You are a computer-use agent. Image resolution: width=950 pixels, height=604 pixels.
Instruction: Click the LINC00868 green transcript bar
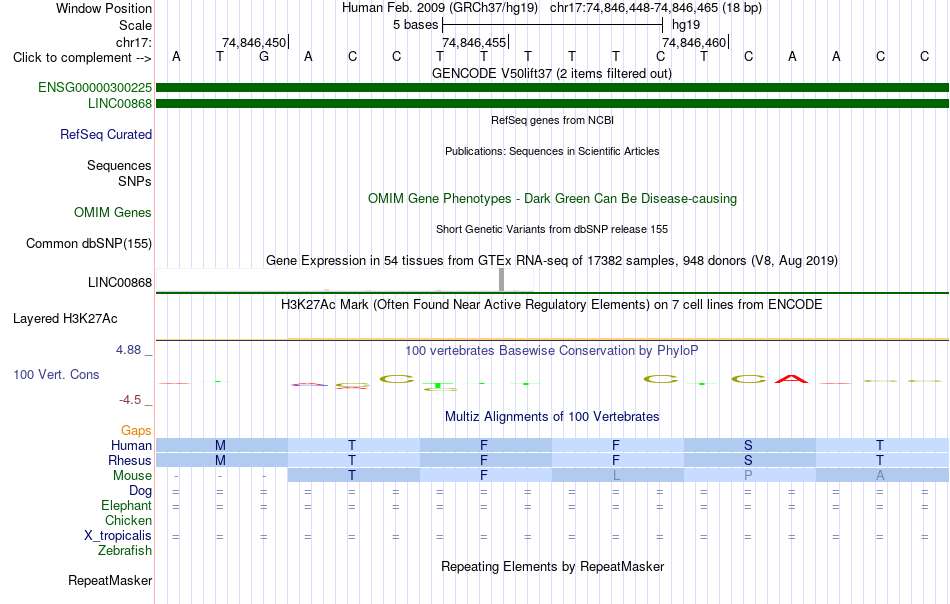point(552,104)
